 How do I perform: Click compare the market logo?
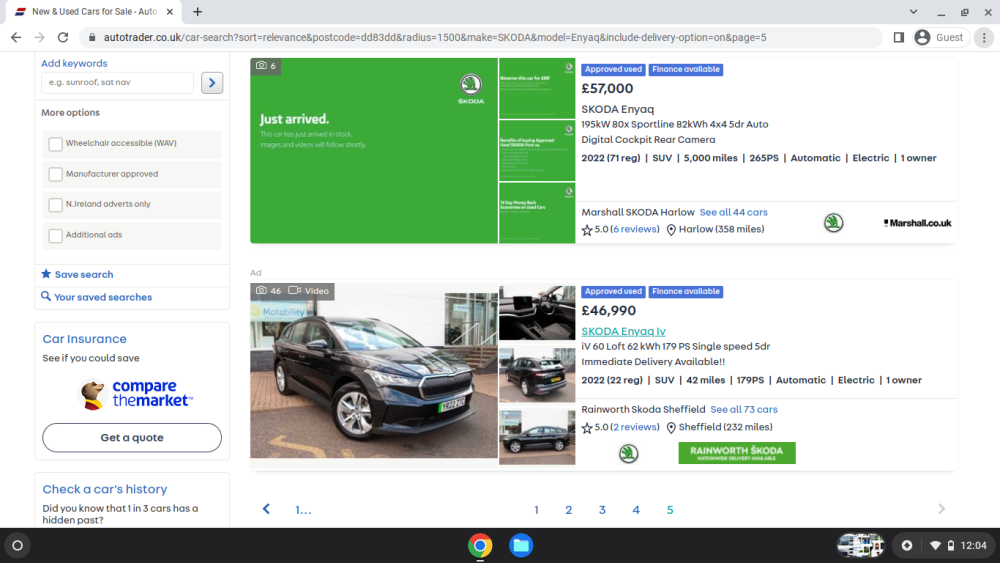pos(135,394)
